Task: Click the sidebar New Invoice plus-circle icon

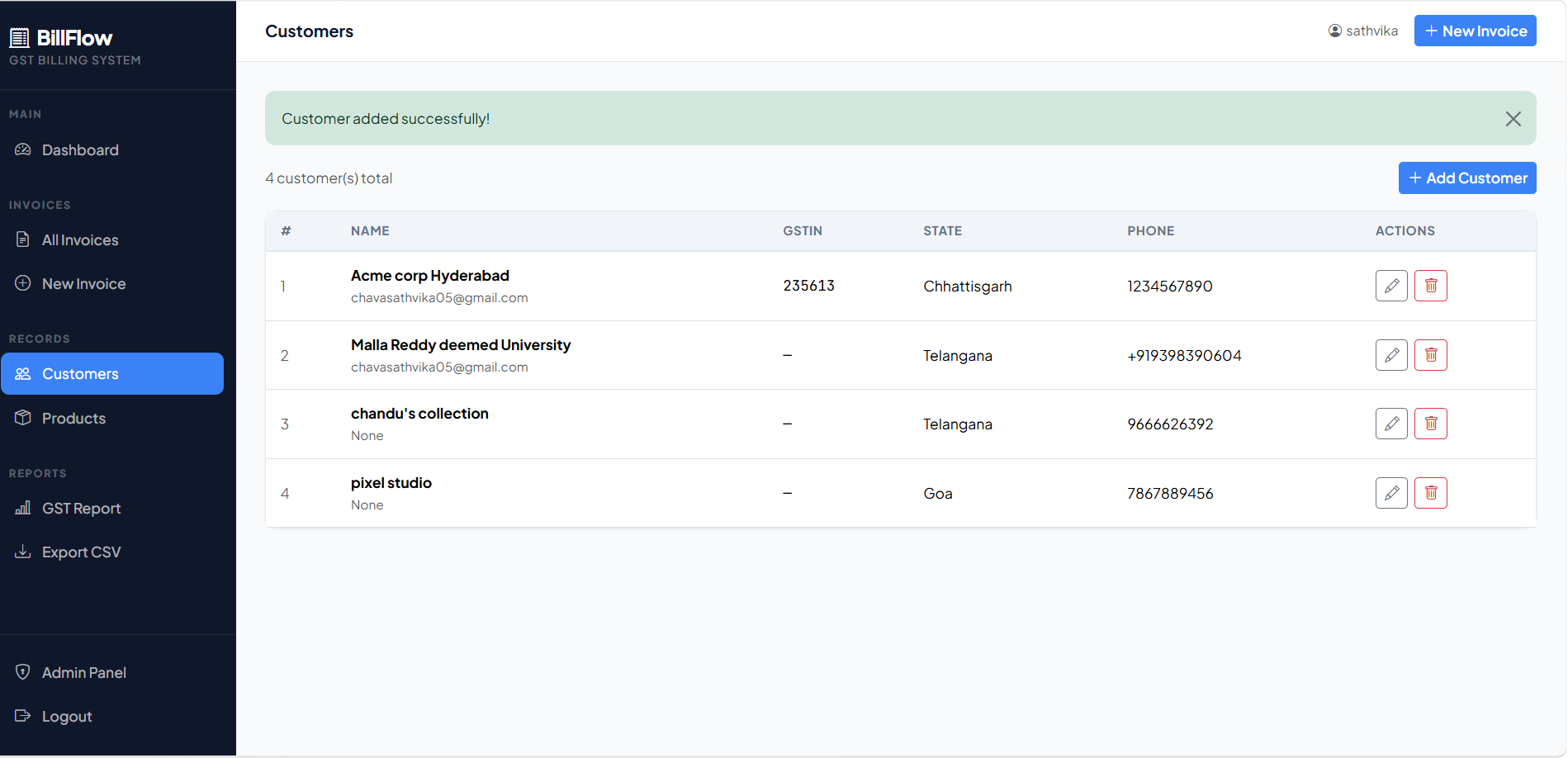Action: coord(23,283)
